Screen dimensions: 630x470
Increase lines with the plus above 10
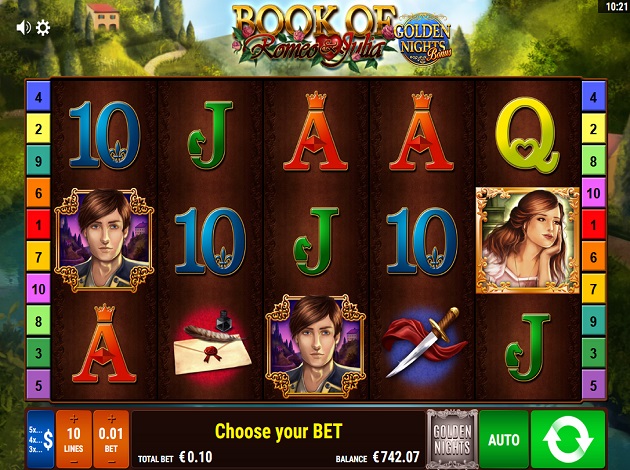click(74, 419)
